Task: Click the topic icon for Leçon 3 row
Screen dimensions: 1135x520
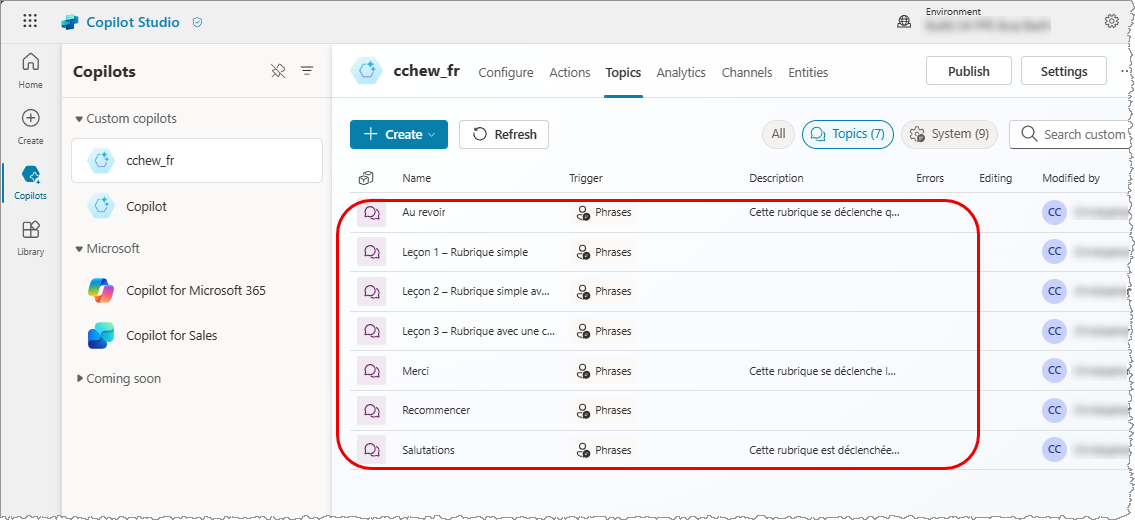Action: 372,331
